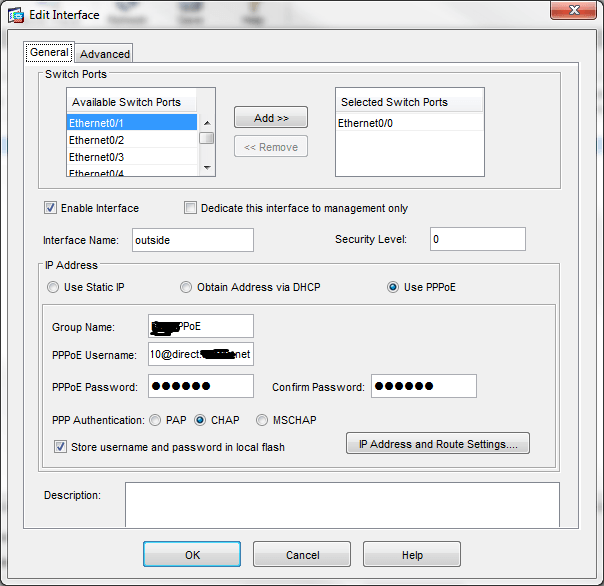Choose the Use Static IP option
Screen dimensions: 604x586
(x=53, y=287)
